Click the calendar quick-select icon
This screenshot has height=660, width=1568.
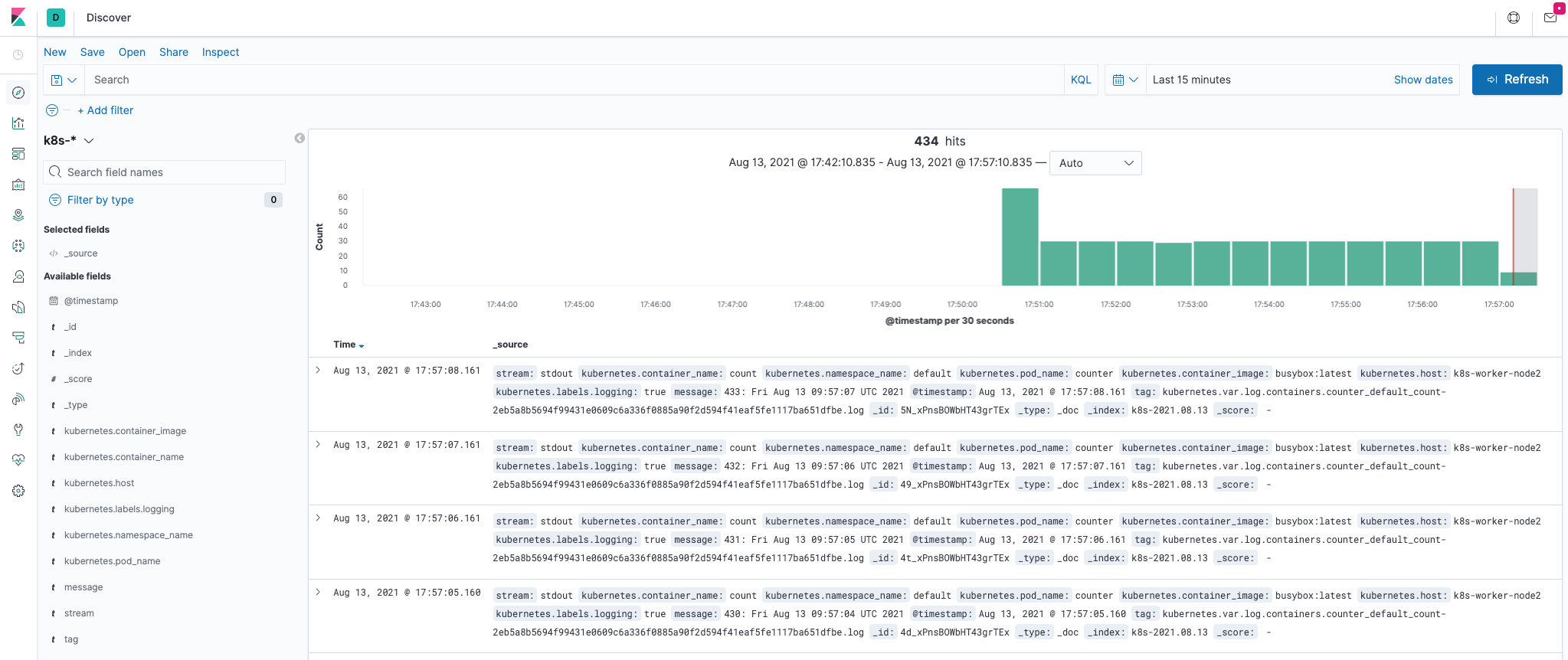1125,80
